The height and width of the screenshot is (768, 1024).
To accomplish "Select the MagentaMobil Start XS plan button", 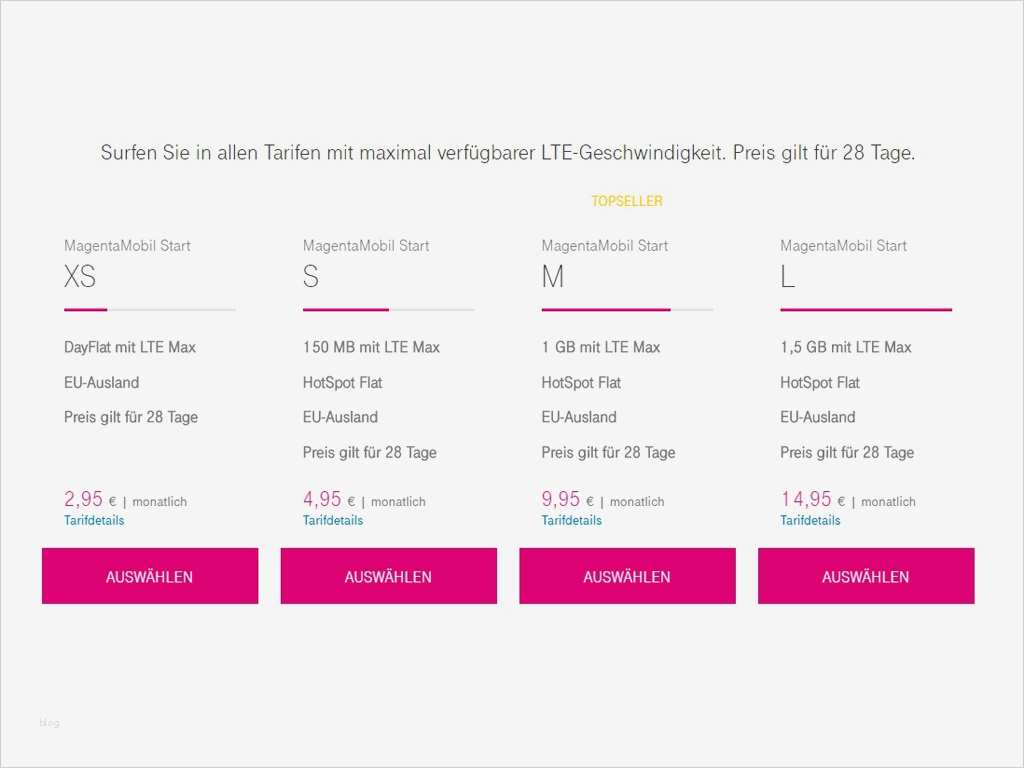I will coord(150,576).
